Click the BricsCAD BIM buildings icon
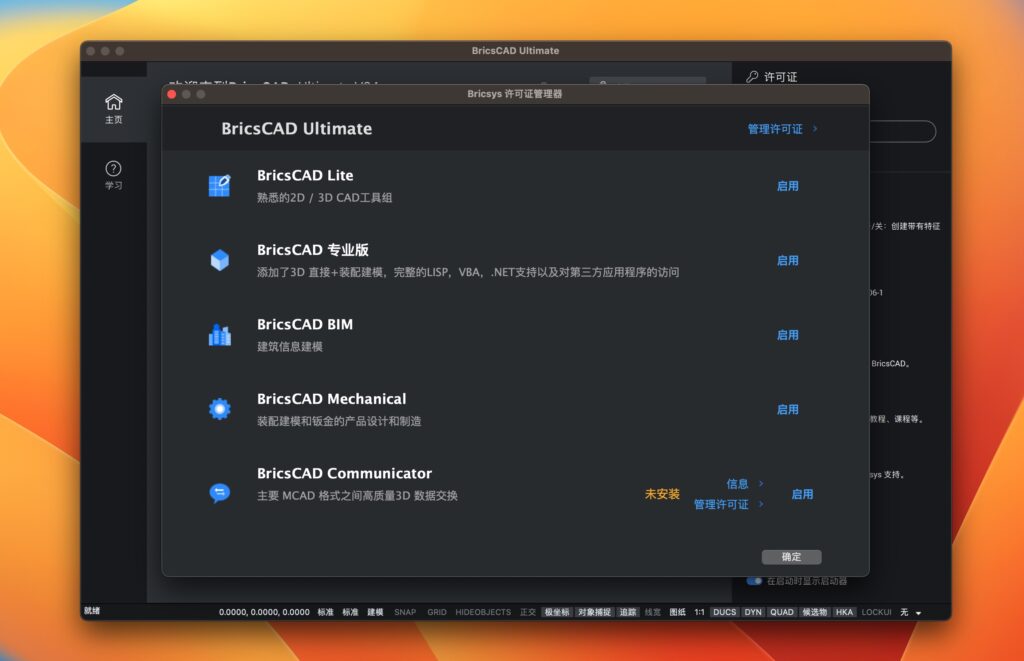This screenshot has height=661, width=1024. pos(222,333)
